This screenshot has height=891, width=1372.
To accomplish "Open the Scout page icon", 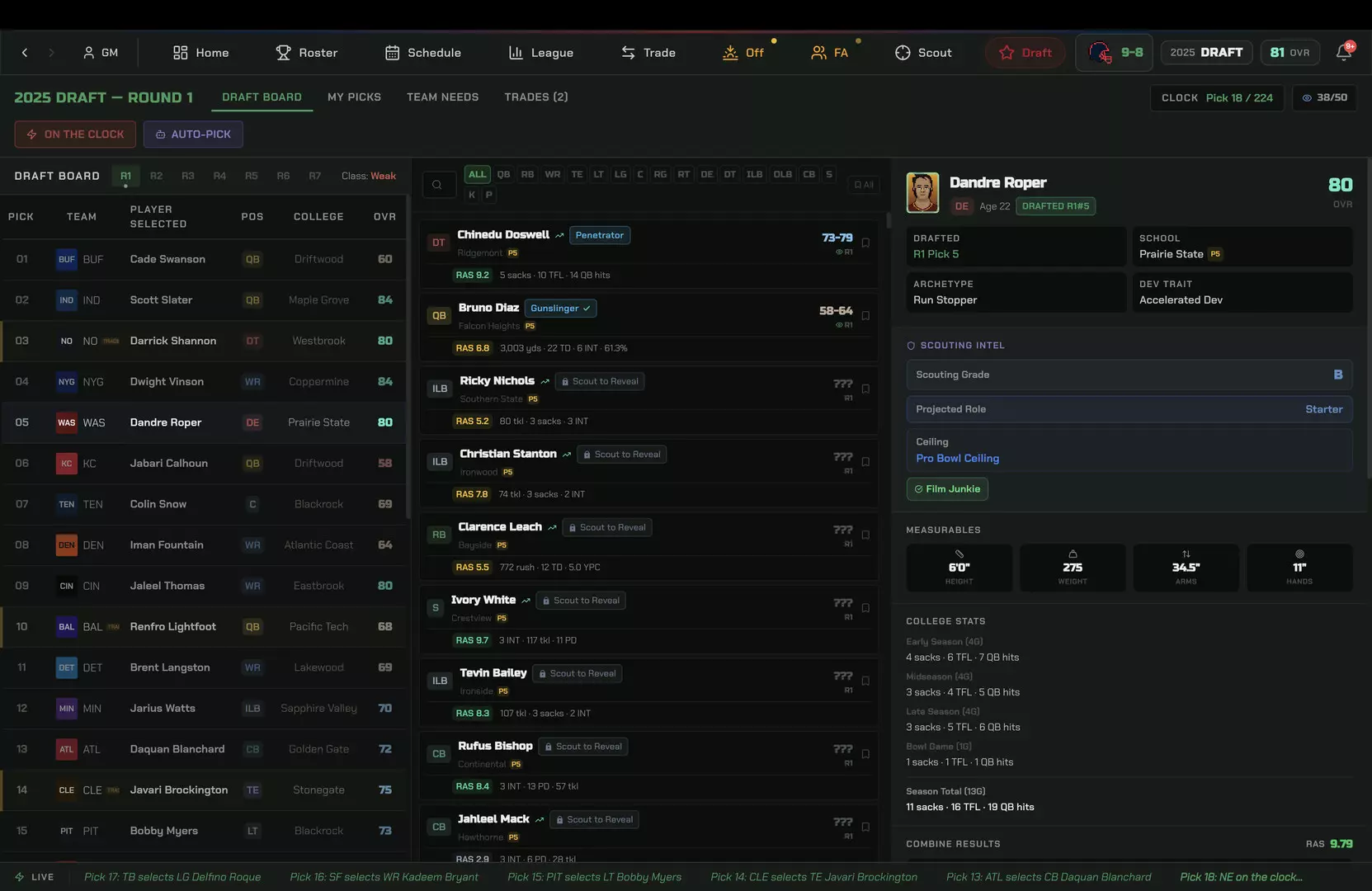I will click(903, 53).
